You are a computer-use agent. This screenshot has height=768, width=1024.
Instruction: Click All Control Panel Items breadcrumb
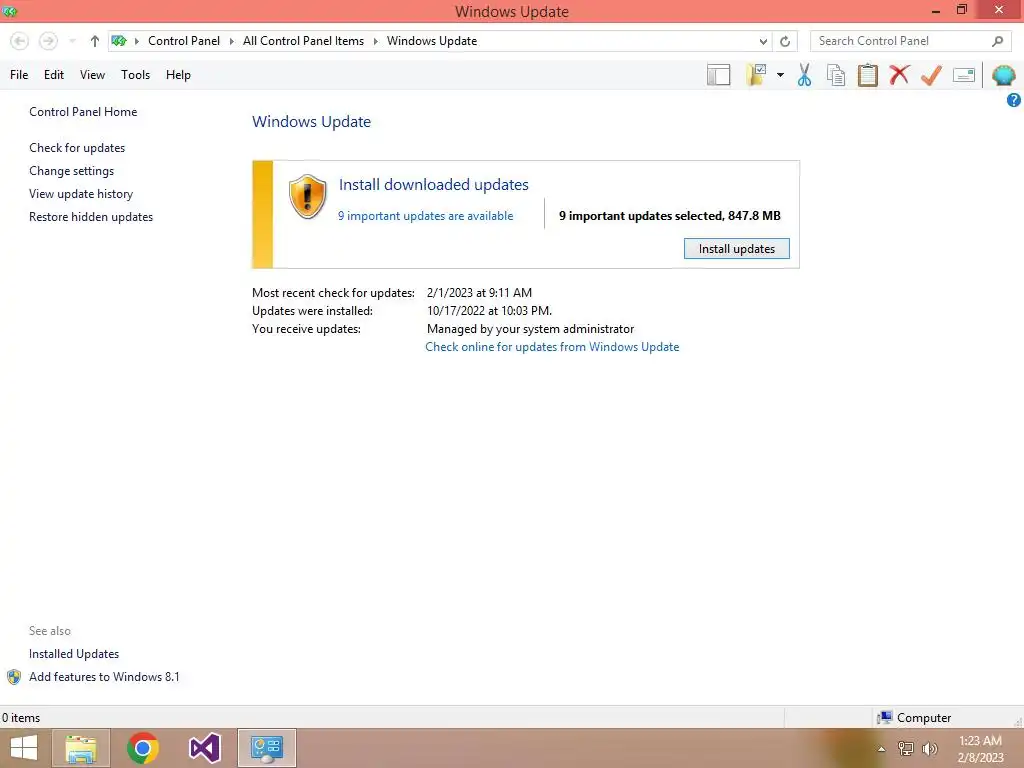tap(303, 41)
